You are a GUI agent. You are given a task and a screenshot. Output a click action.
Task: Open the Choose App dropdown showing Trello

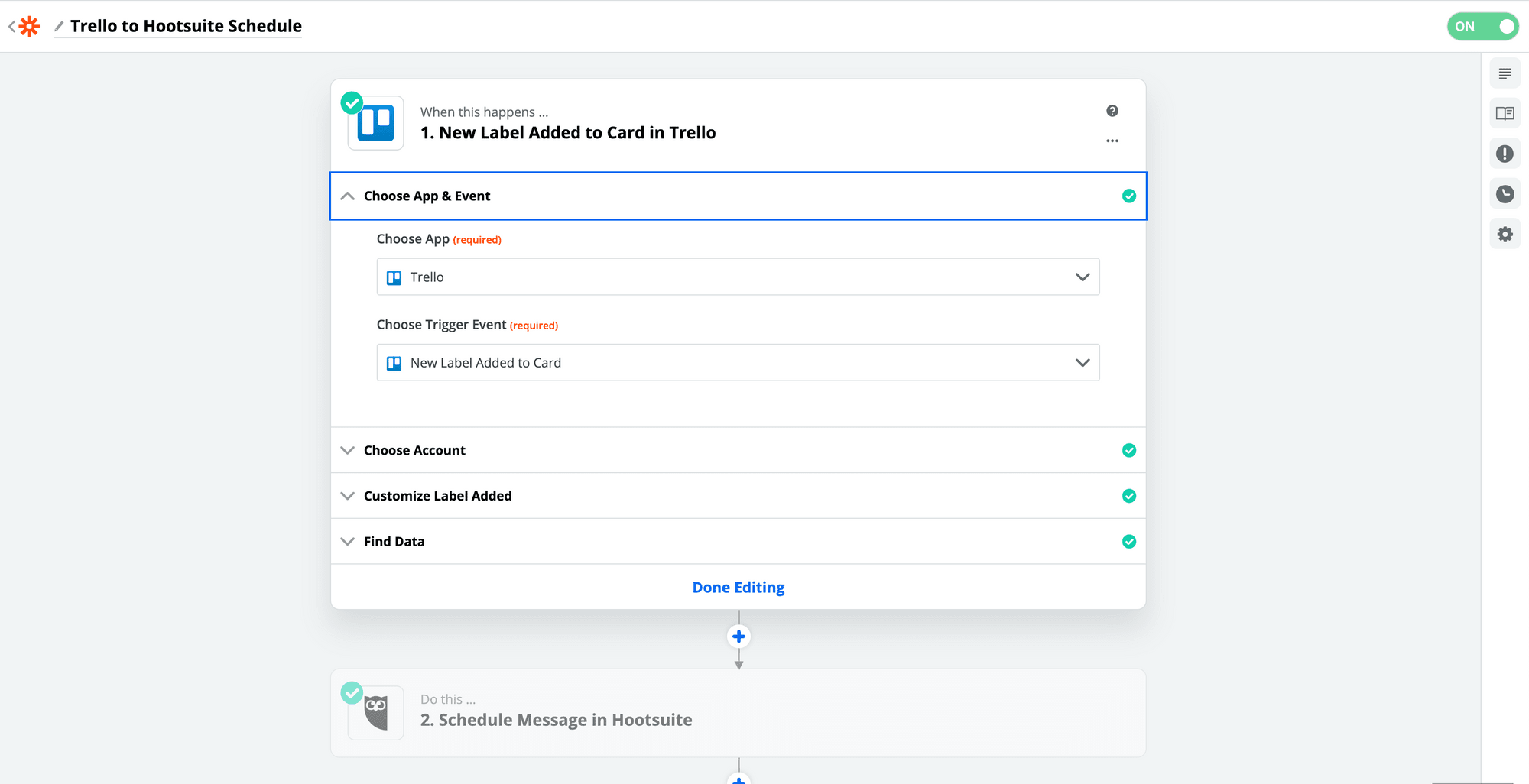point(738,277)
